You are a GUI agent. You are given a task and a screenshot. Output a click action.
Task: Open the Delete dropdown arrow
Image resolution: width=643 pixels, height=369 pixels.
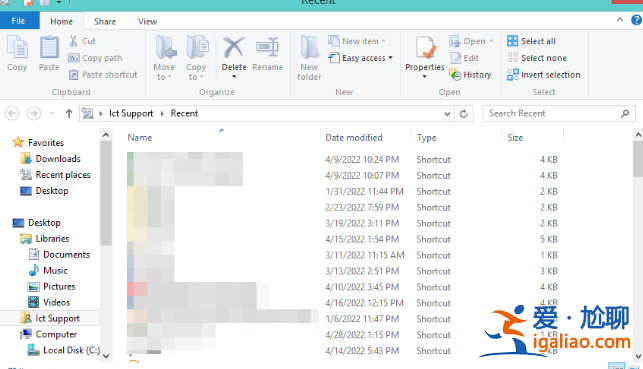pos(234,76)
